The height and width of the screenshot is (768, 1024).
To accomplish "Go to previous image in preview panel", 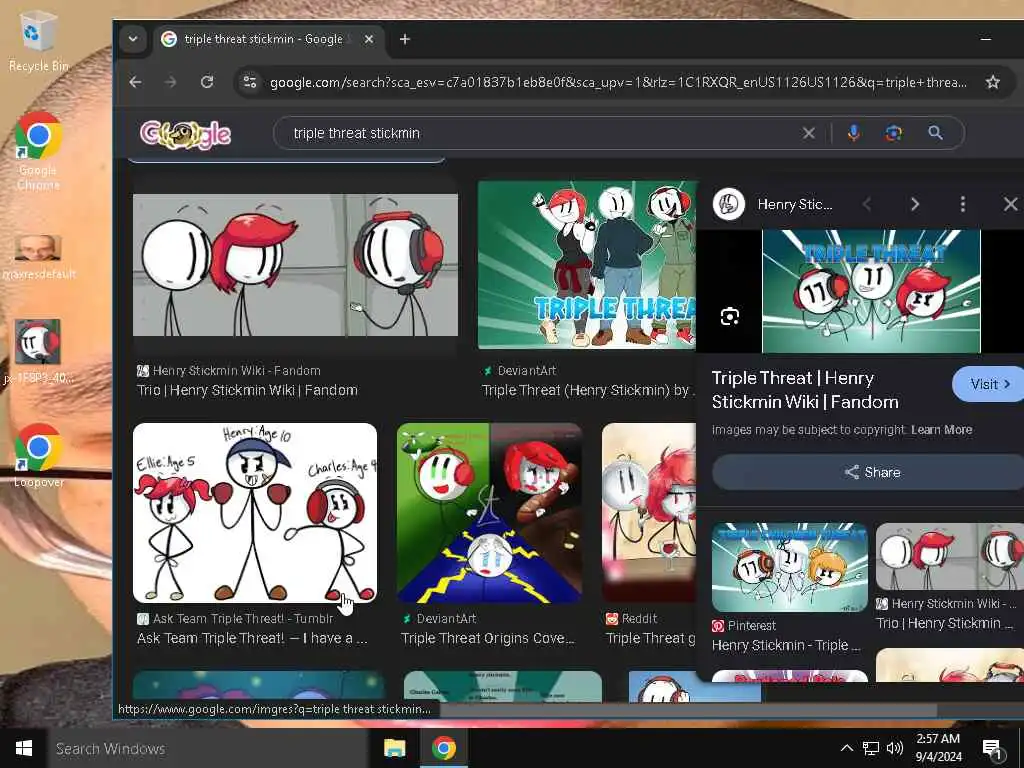I will (x=867, y=204).
